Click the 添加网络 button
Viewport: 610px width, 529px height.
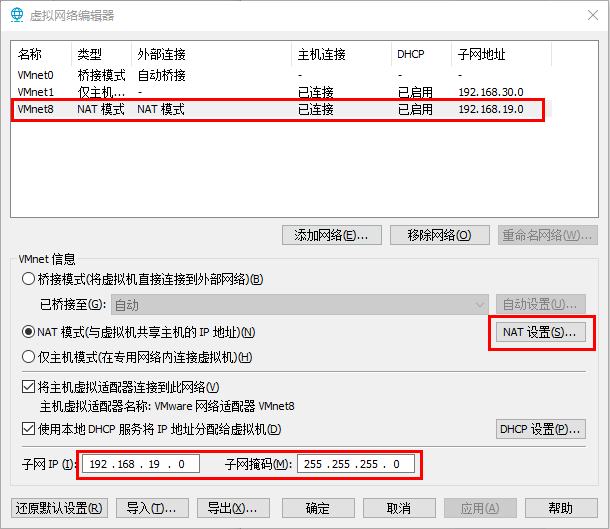pyautogui.click(x=331, y=235)
